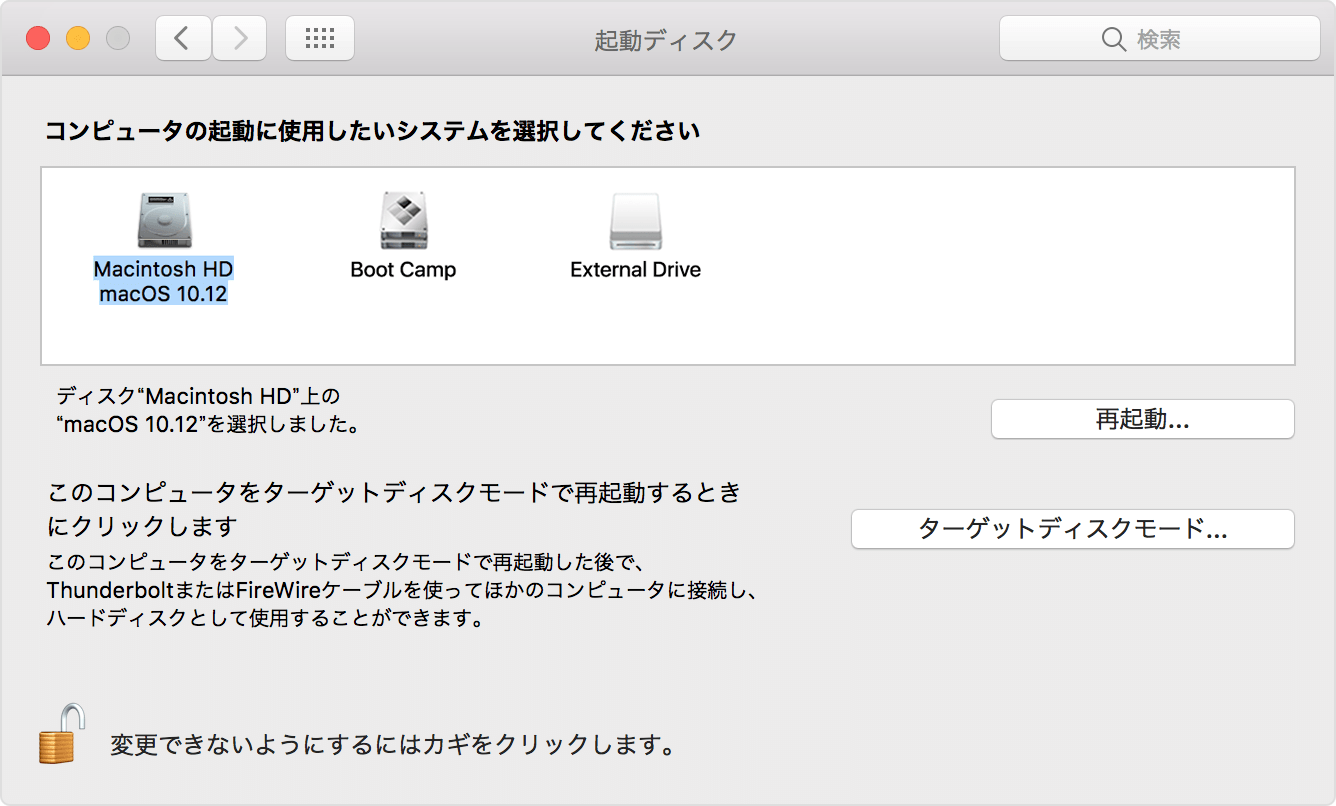Click the orange lock icon to prevent changes

click(62, 734)
